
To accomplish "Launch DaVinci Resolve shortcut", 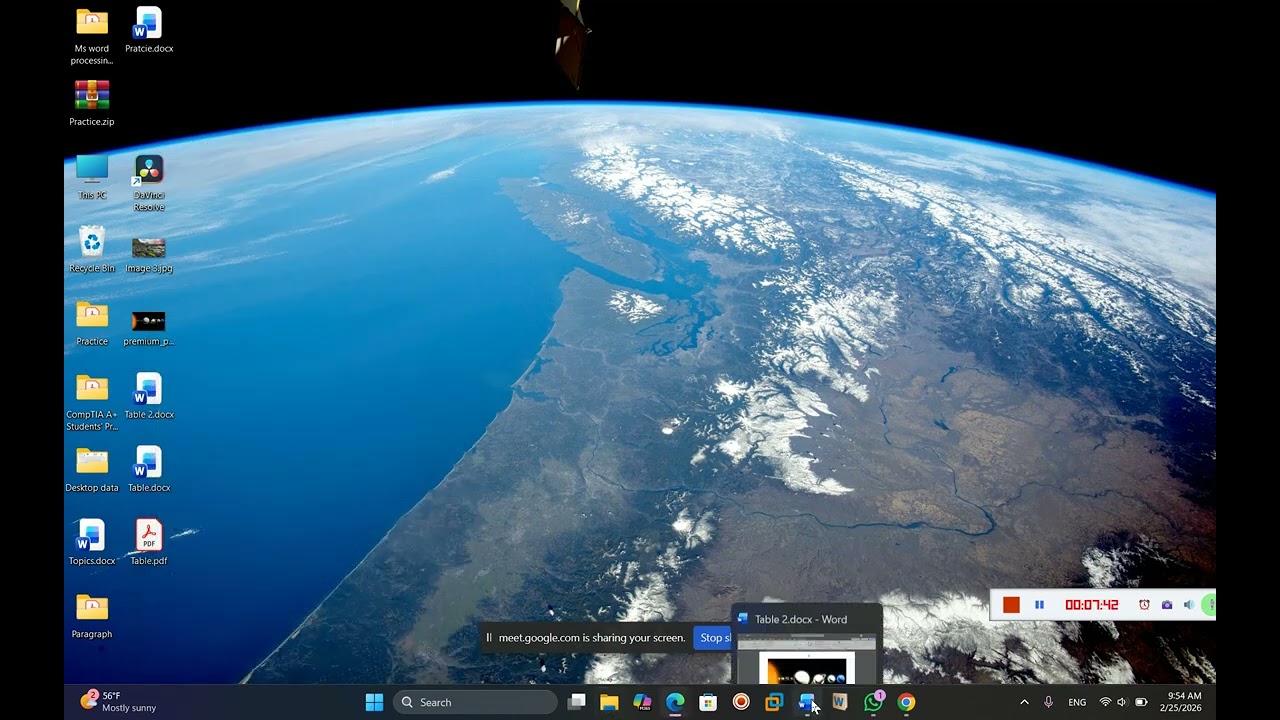I will point(149,183).
